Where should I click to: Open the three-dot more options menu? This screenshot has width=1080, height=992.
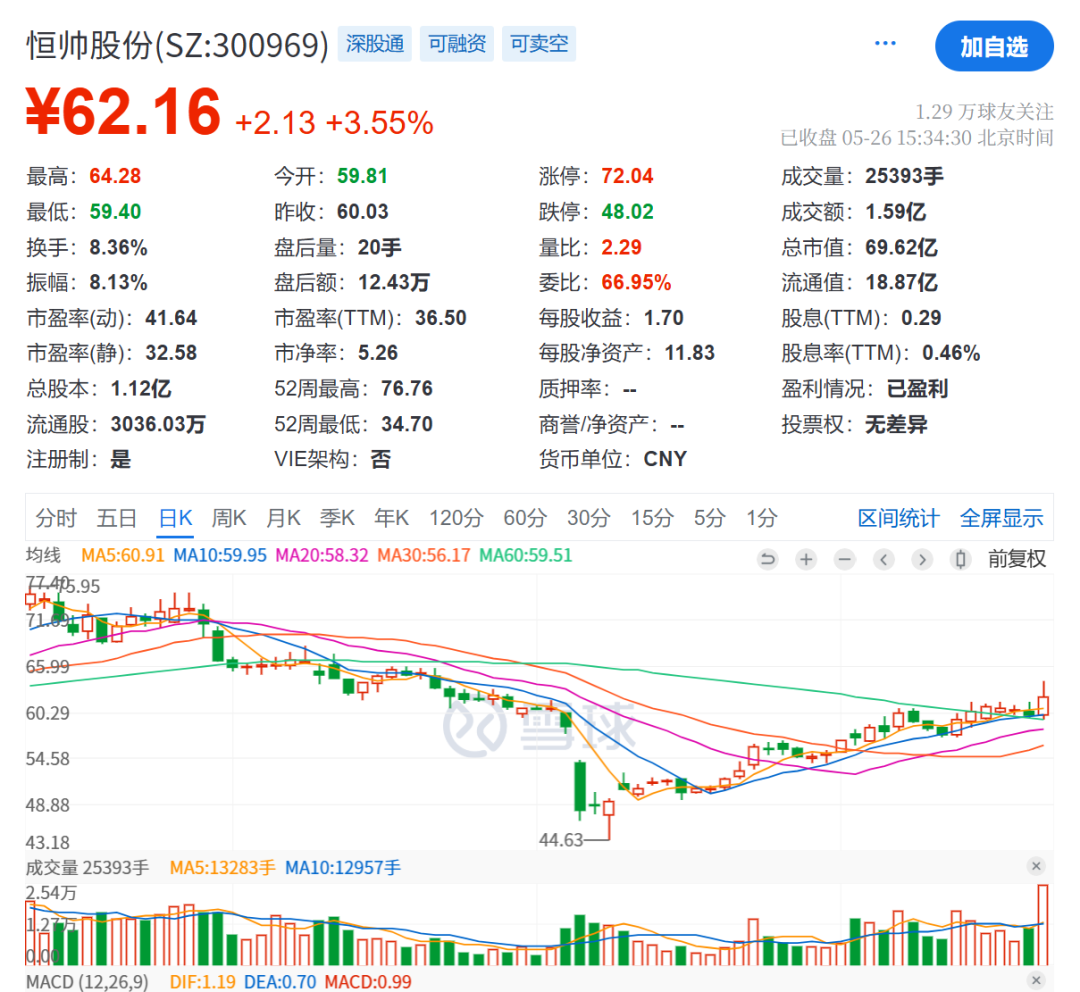point(885,43)
